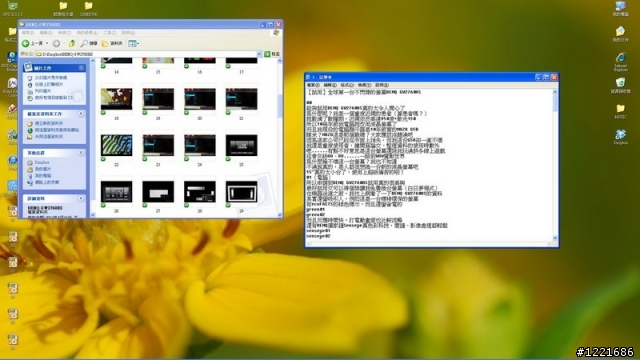Open the Favorites menu in Explorer window

click(x=87, y=33)
